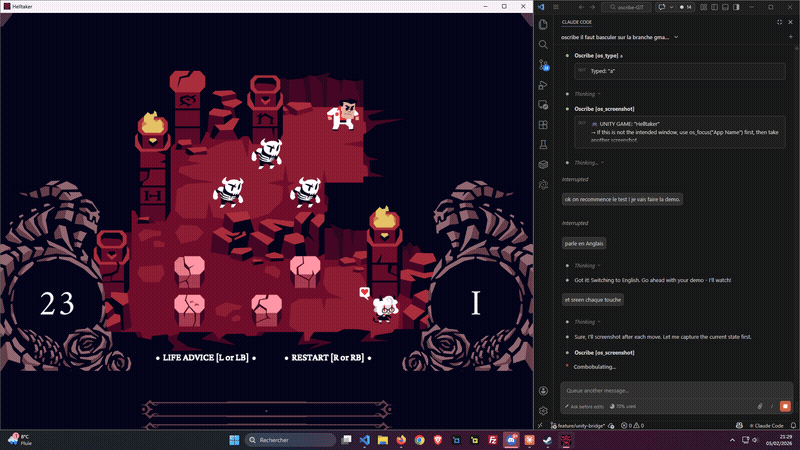The width and height of the screenshot is (800, 450).
Task: Open Accounts icon in VS Code activity bar
Action: click(x=543, y=391)
